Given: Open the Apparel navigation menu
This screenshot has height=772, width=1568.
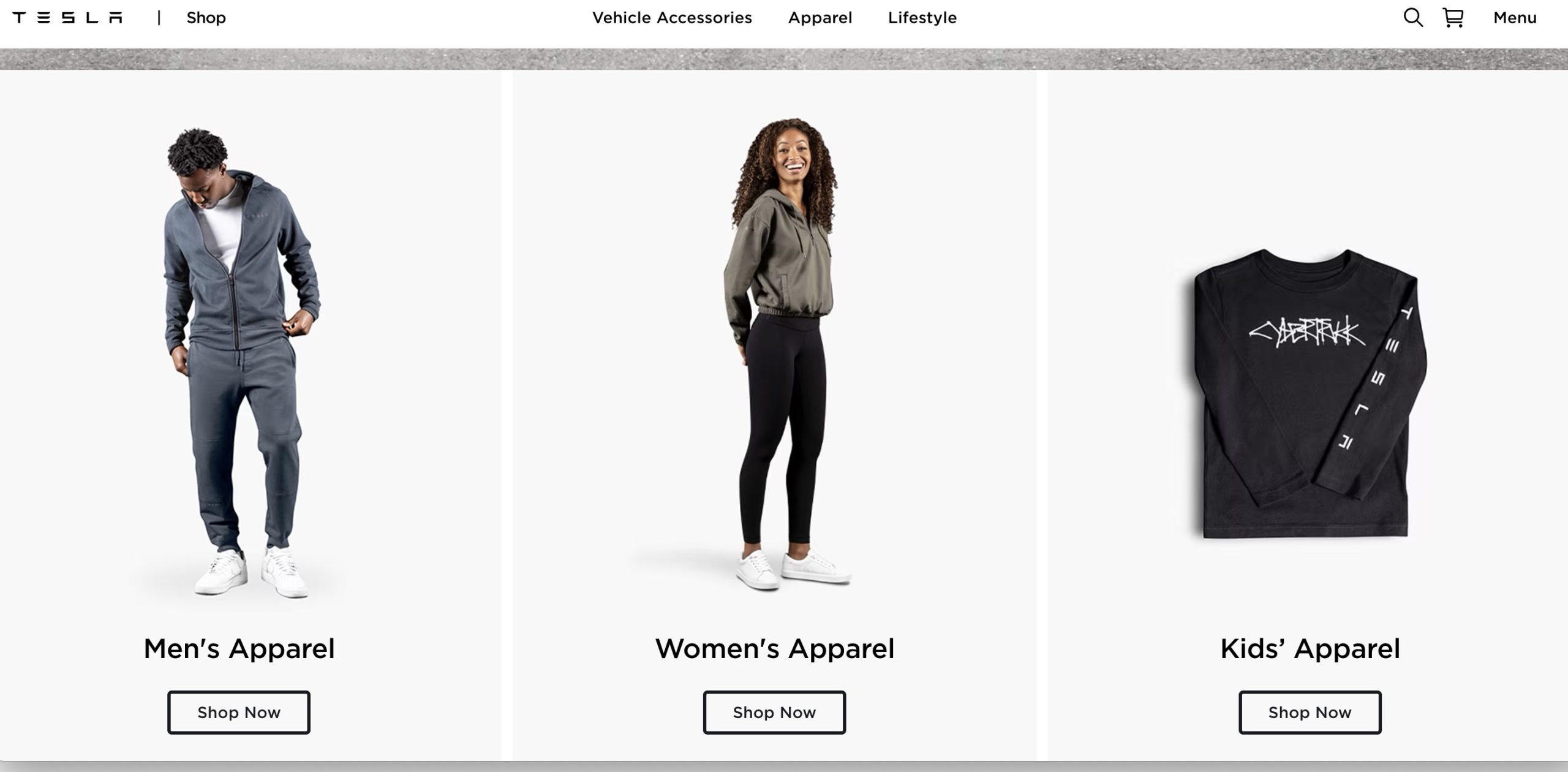Looking at the screenshot, I should tap(820, 18).
